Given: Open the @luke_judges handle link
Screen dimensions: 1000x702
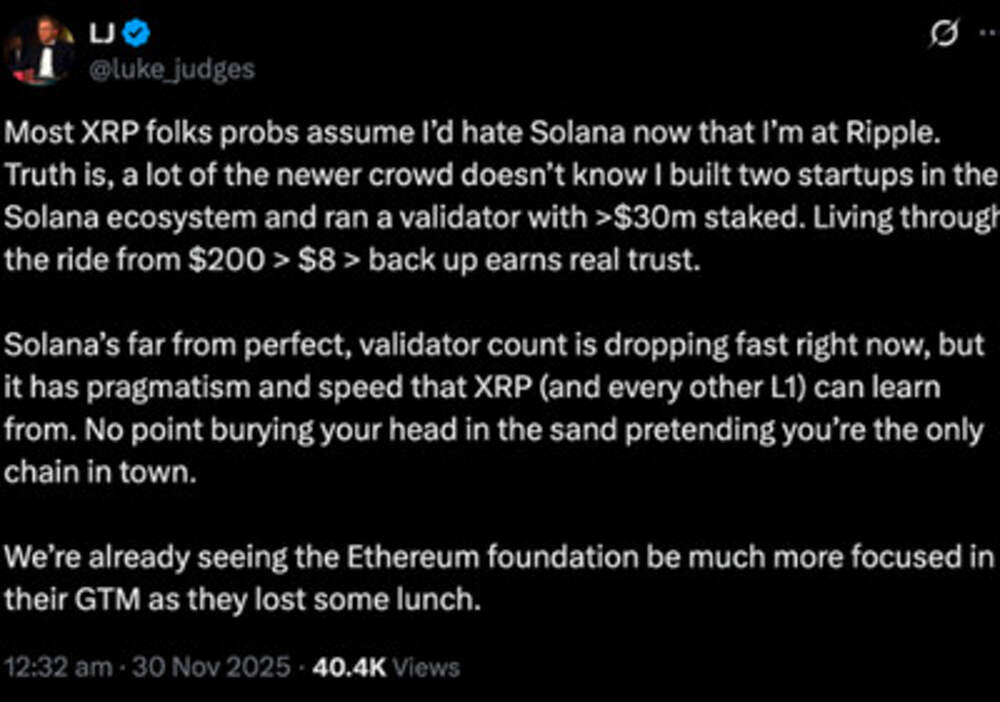Looking at the screenshot, I should click(172, 69).
